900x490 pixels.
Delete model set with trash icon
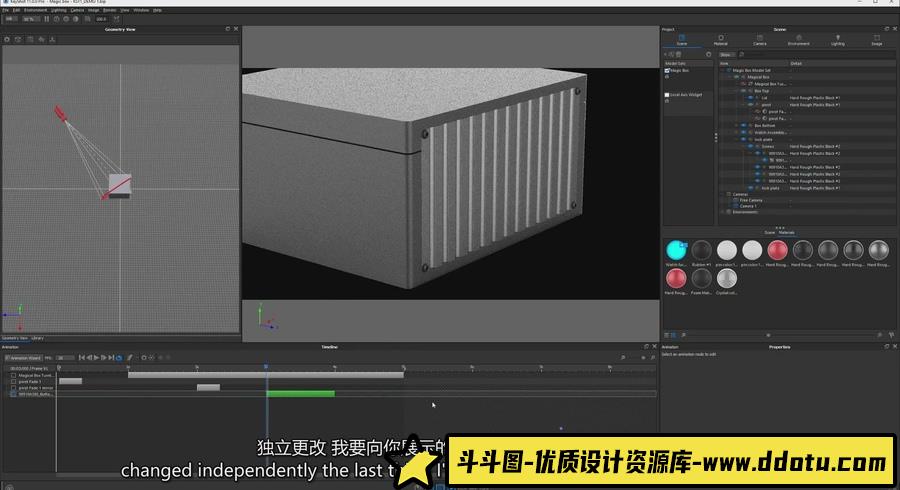[678, 55]
